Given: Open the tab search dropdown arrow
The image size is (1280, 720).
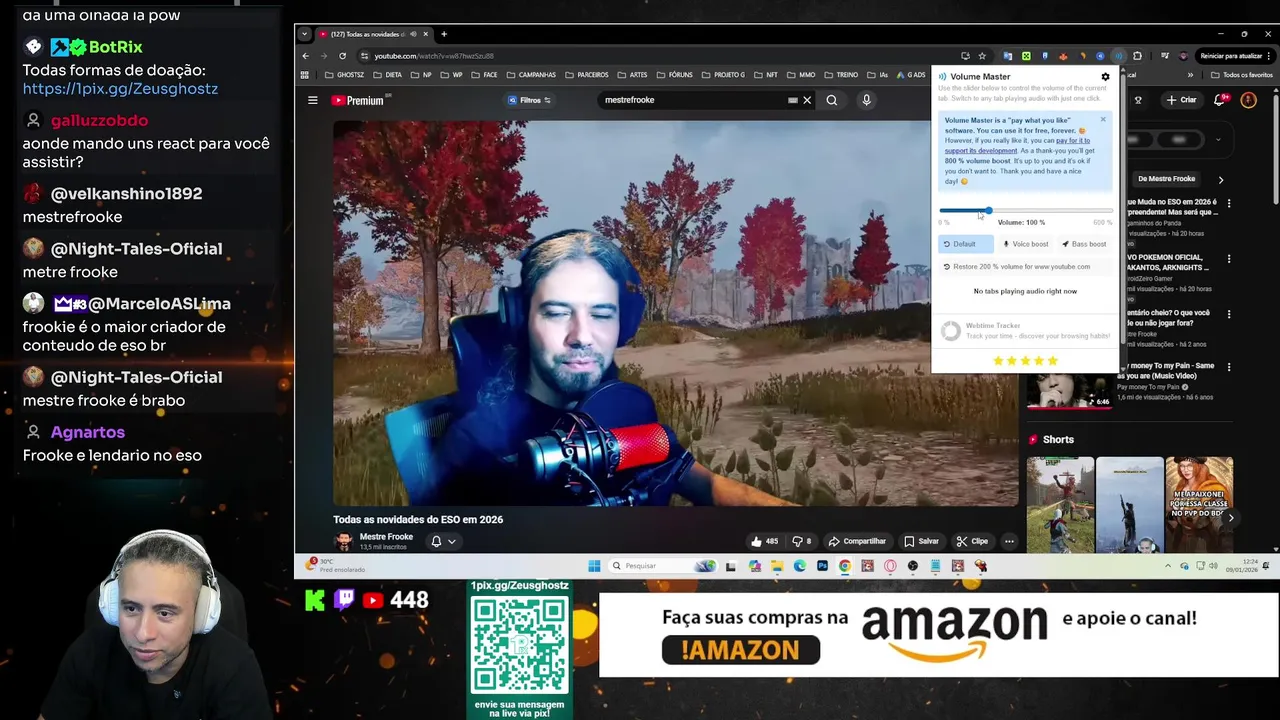Looking at the screenshot, I should pos(306,34).
